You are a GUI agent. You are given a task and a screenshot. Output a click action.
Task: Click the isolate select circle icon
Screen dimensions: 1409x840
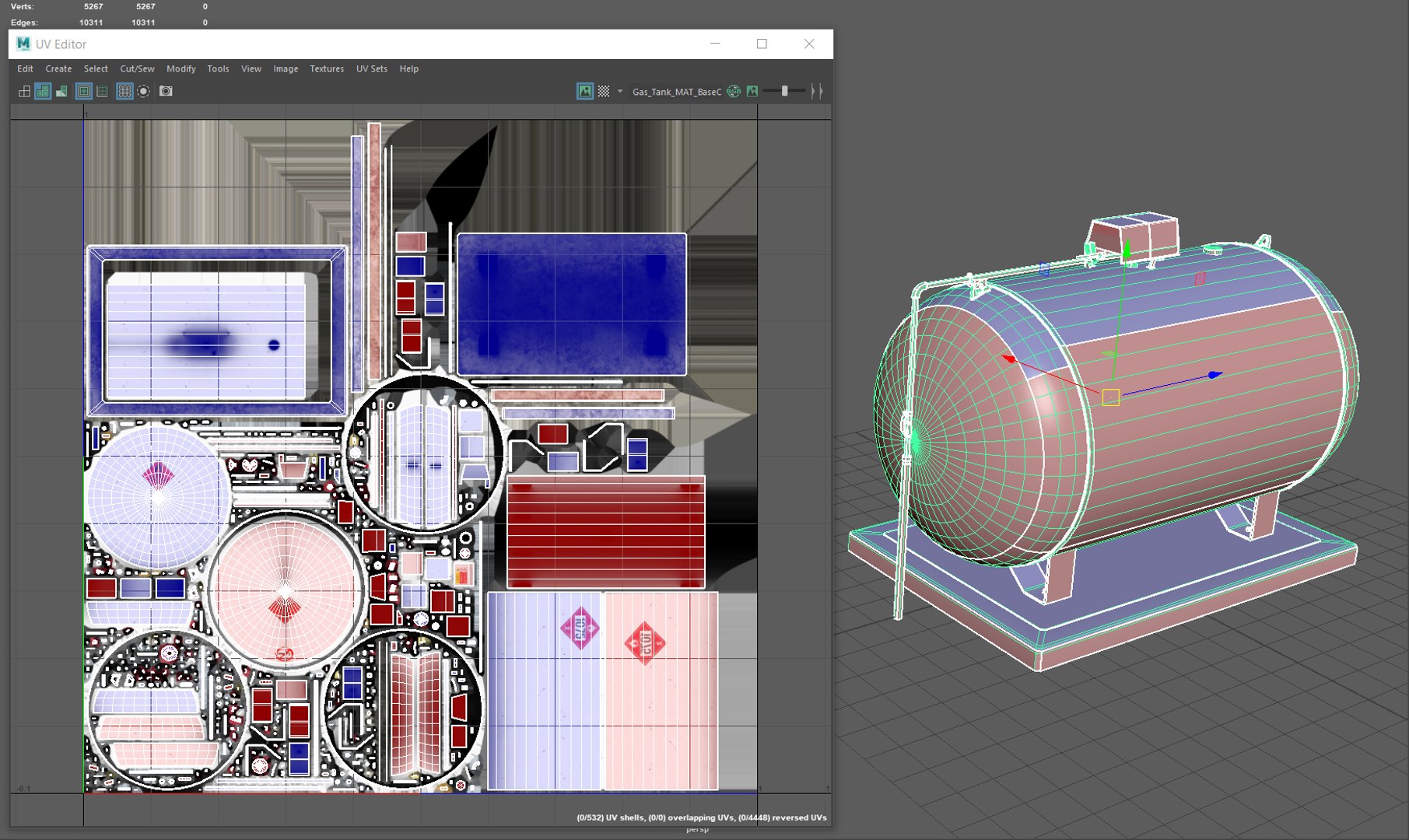(x=144, y=91)
